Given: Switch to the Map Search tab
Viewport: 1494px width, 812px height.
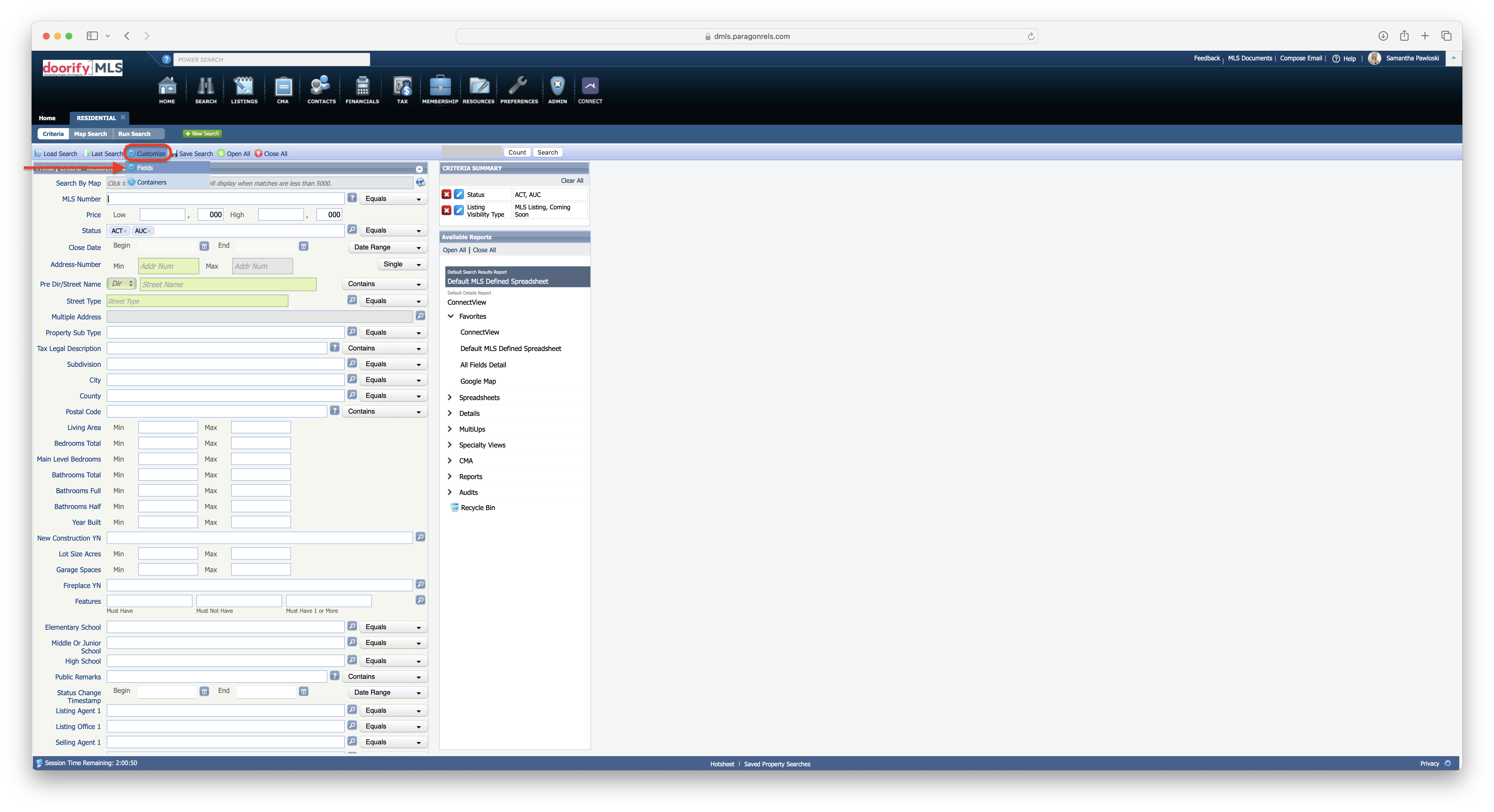Looking at the screenshot, I should [x=91, y=134].
